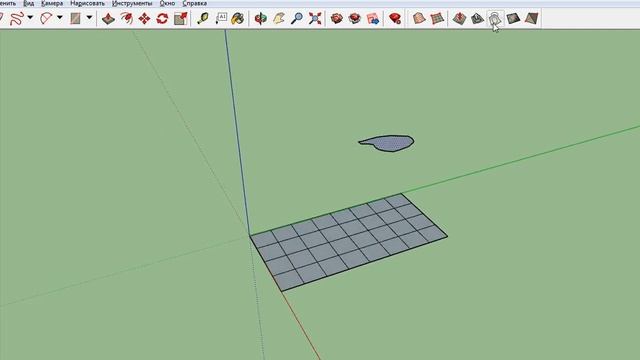Open the Справка menu

(195, 3)
